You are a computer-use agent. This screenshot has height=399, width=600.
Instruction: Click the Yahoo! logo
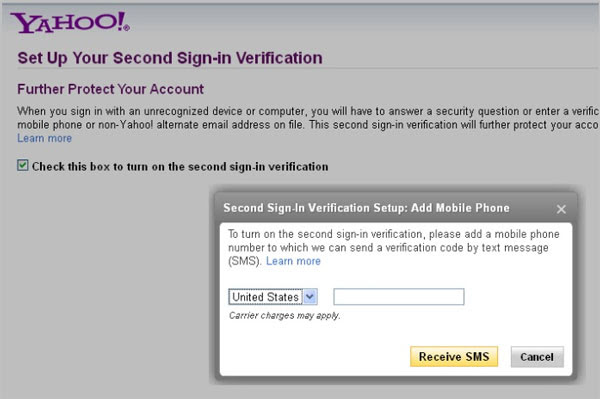(x=70, y=22)
